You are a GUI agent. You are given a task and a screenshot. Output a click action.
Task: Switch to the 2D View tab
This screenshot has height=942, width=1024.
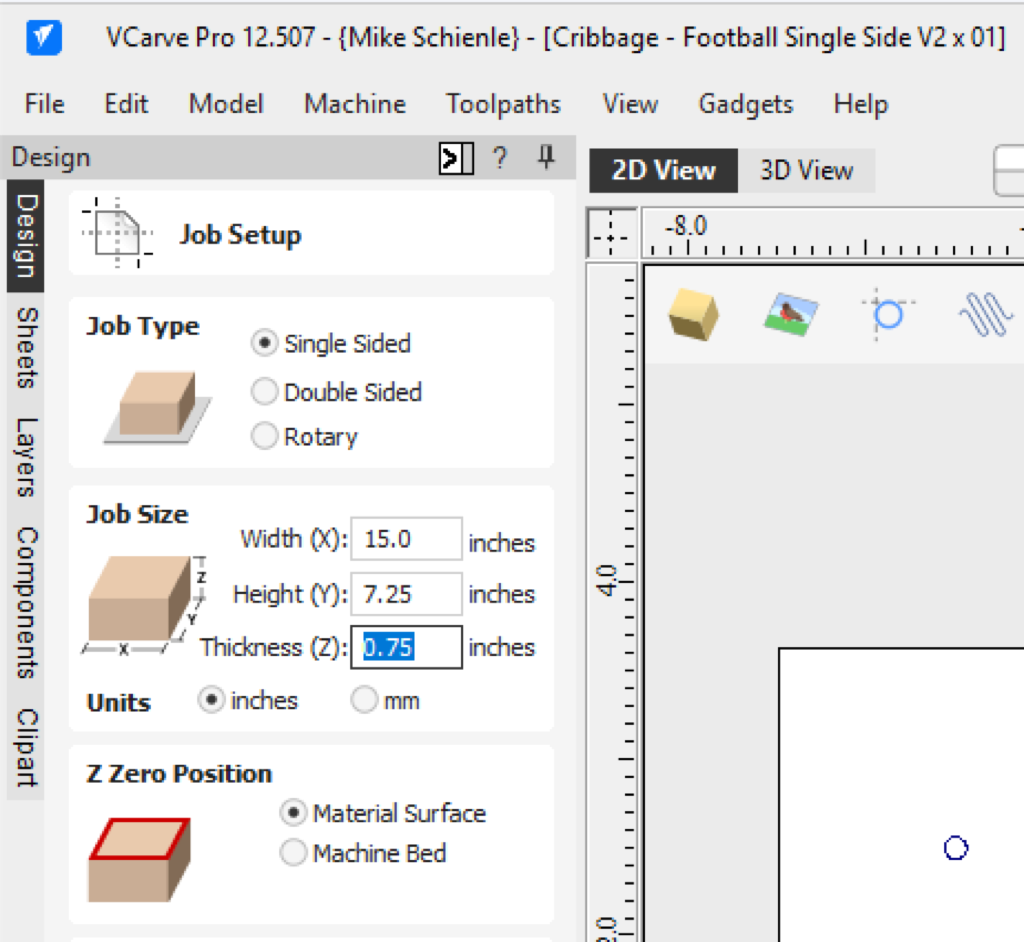pos(664,171)
